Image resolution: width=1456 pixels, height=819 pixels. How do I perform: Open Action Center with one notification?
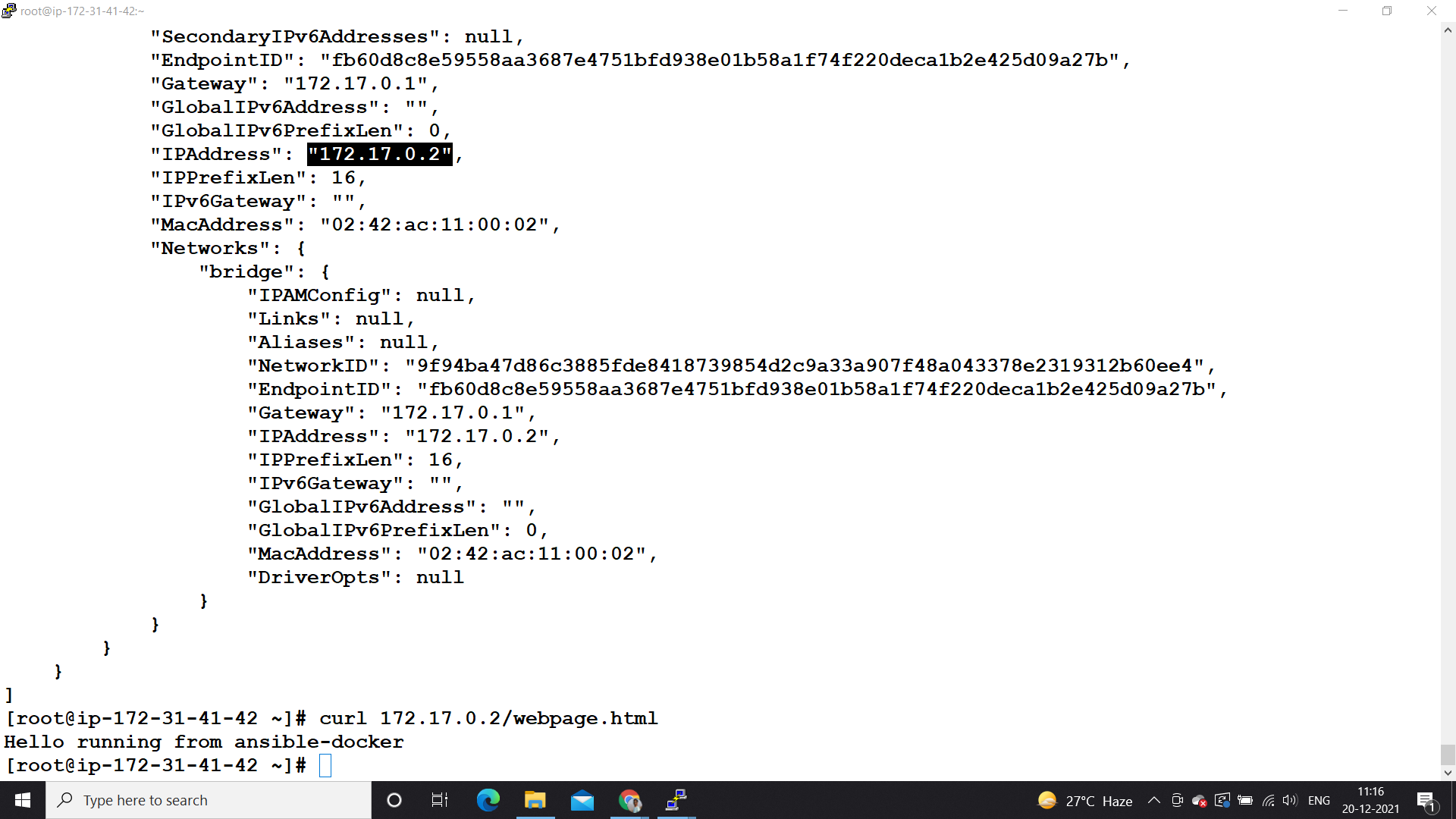click(1424, 800)
